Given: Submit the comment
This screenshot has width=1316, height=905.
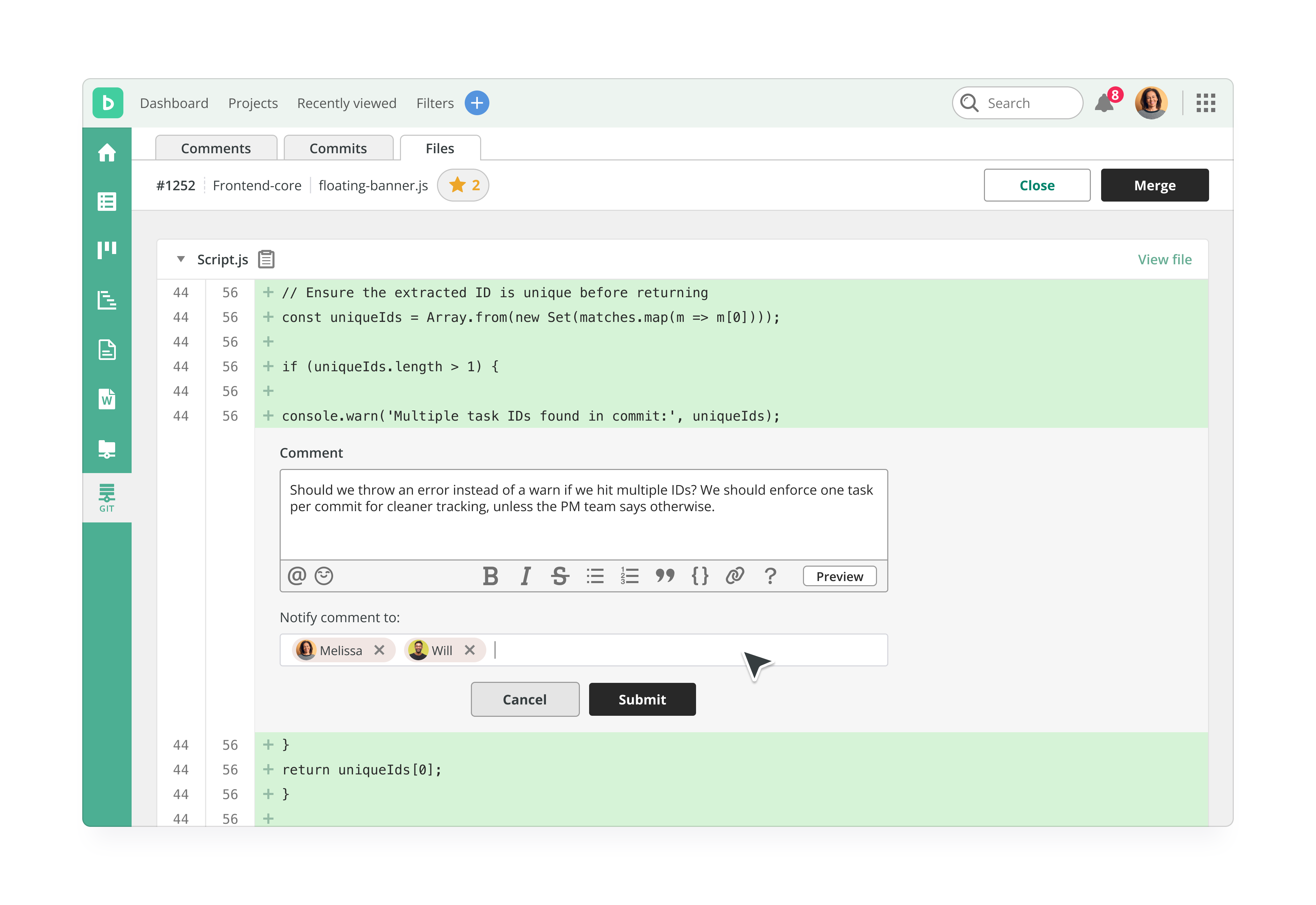Looking at the screenshot, I should [x=642, y=699].
